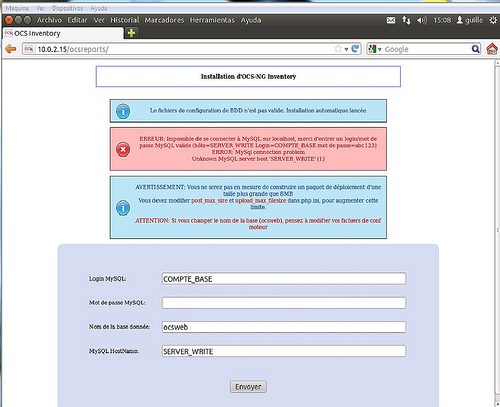
Task: Open the Firefox home page icon
Action: click(492, 49)
